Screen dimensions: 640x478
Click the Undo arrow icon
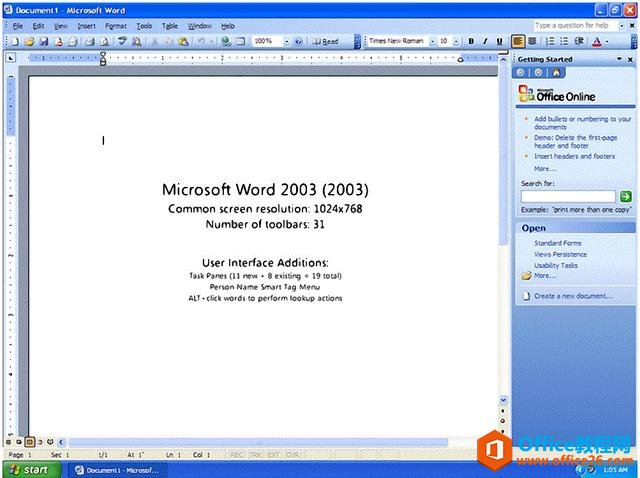201,41
